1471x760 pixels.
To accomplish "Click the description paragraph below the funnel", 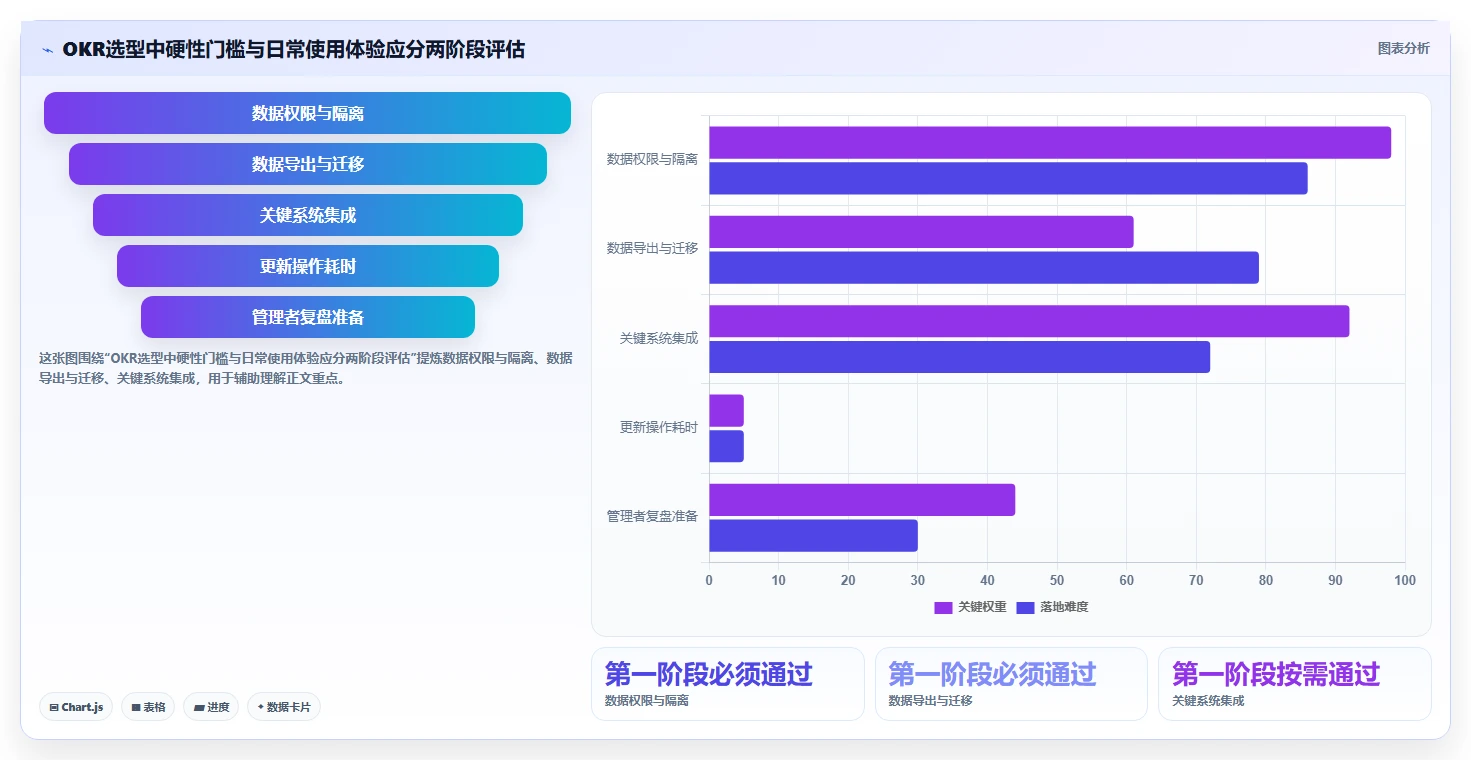I will [306, 368].
